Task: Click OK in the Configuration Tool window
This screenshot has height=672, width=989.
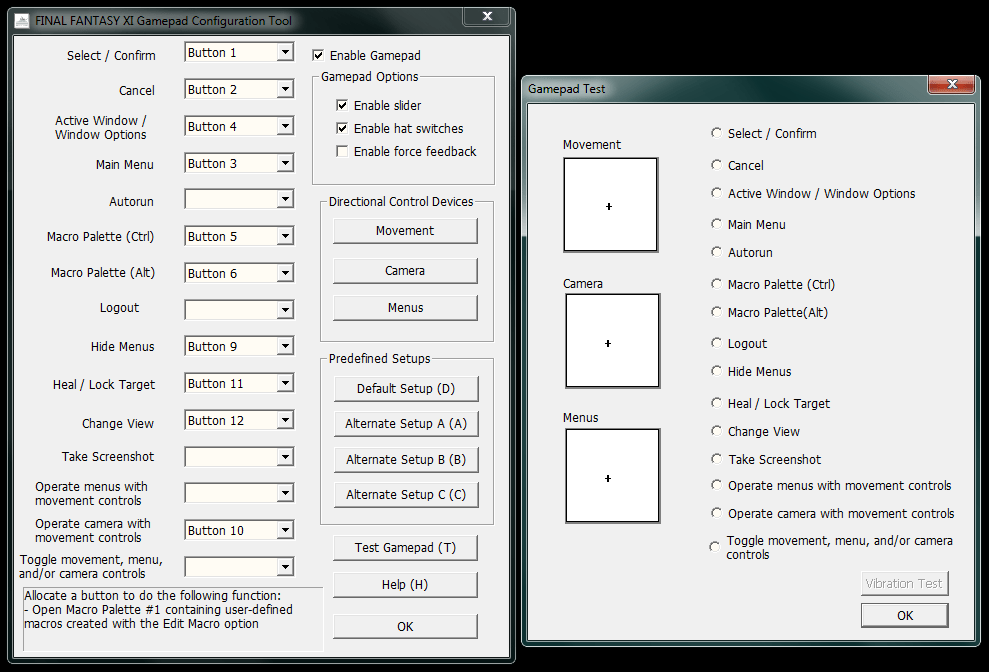Action: pyautogui.click(x=405, y=627)
